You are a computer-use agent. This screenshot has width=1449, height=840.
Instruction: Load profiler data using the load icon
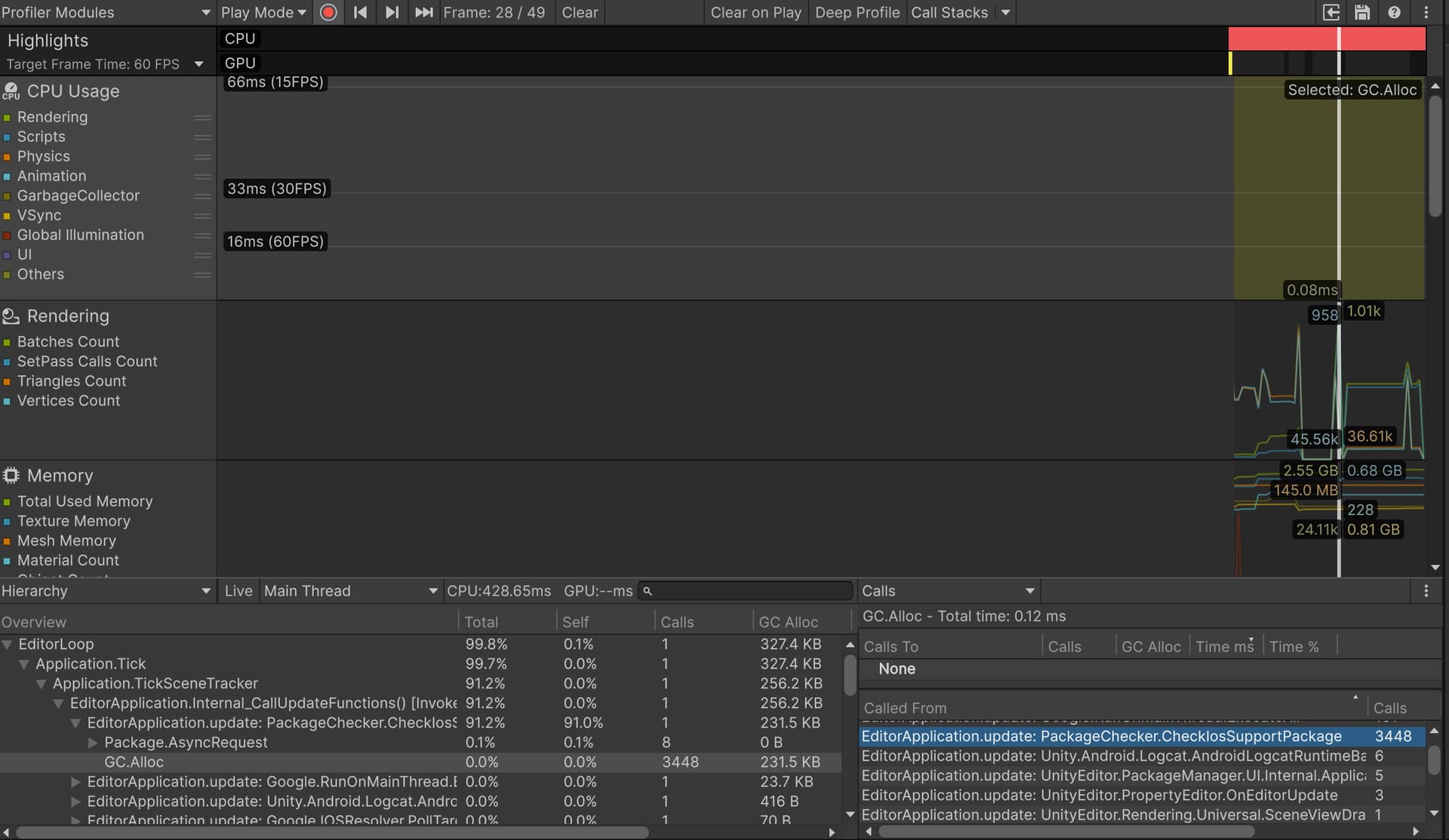(1331, 12)
